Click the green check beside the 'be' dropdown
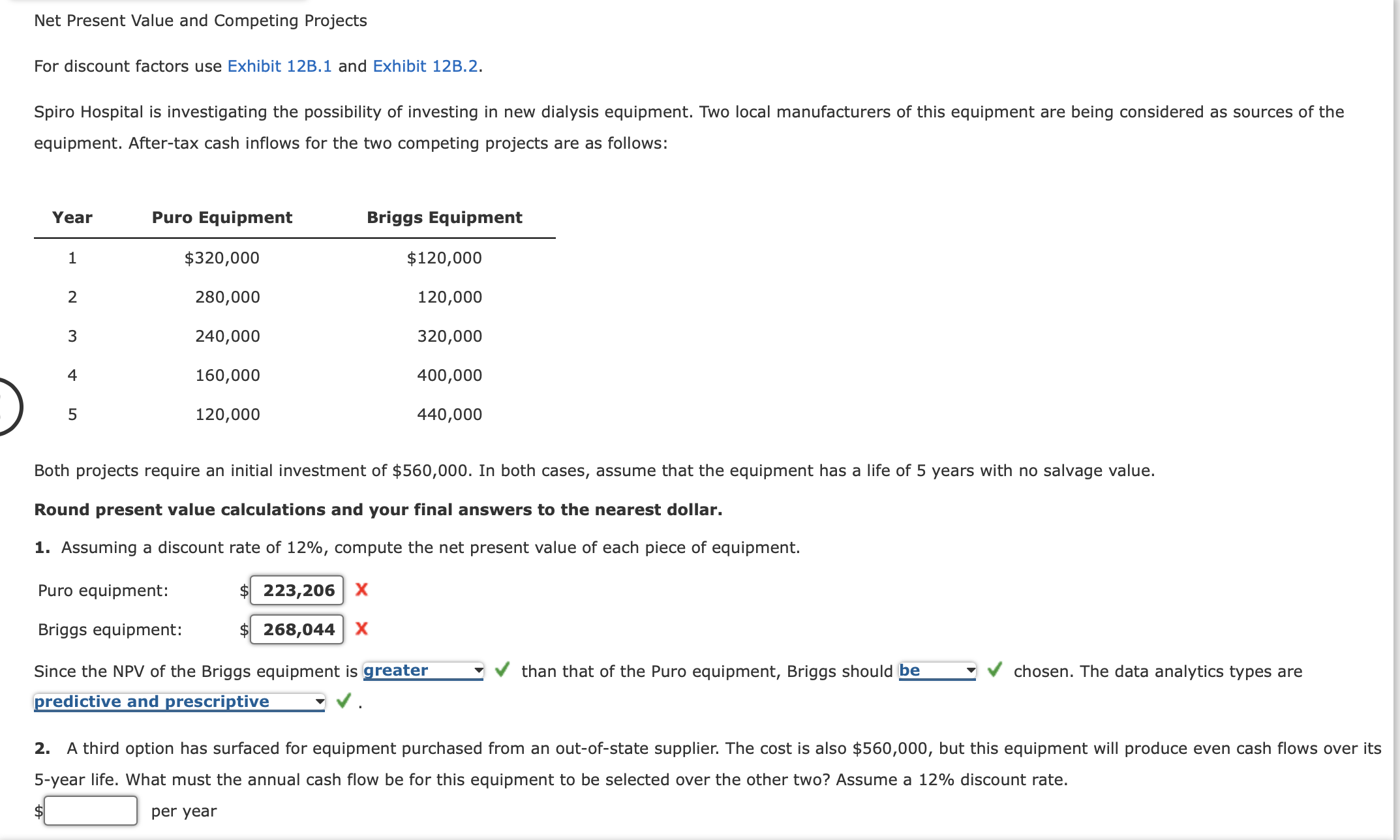The image size is (1400, 840). [x=994, y=670]
